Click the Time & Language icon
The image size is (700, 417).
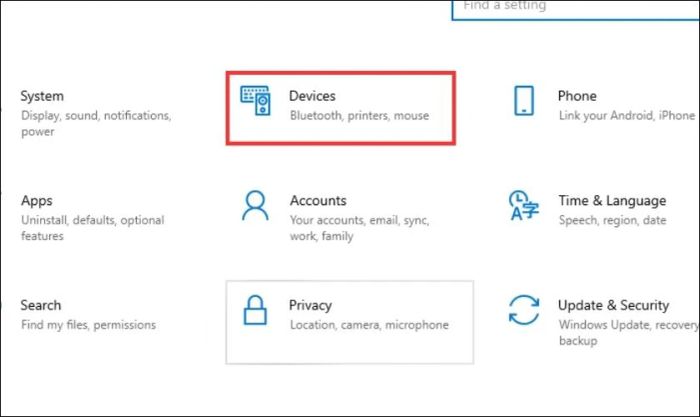click(524, 205)
